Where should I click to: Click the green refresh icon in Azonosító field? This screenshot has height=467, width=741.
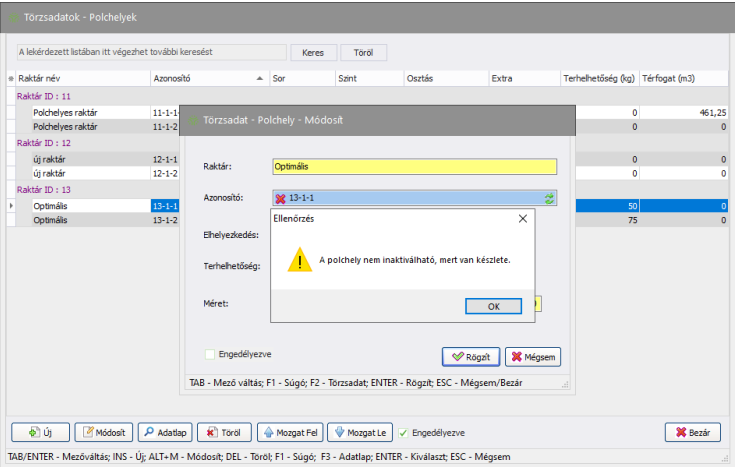coord(549,199)
